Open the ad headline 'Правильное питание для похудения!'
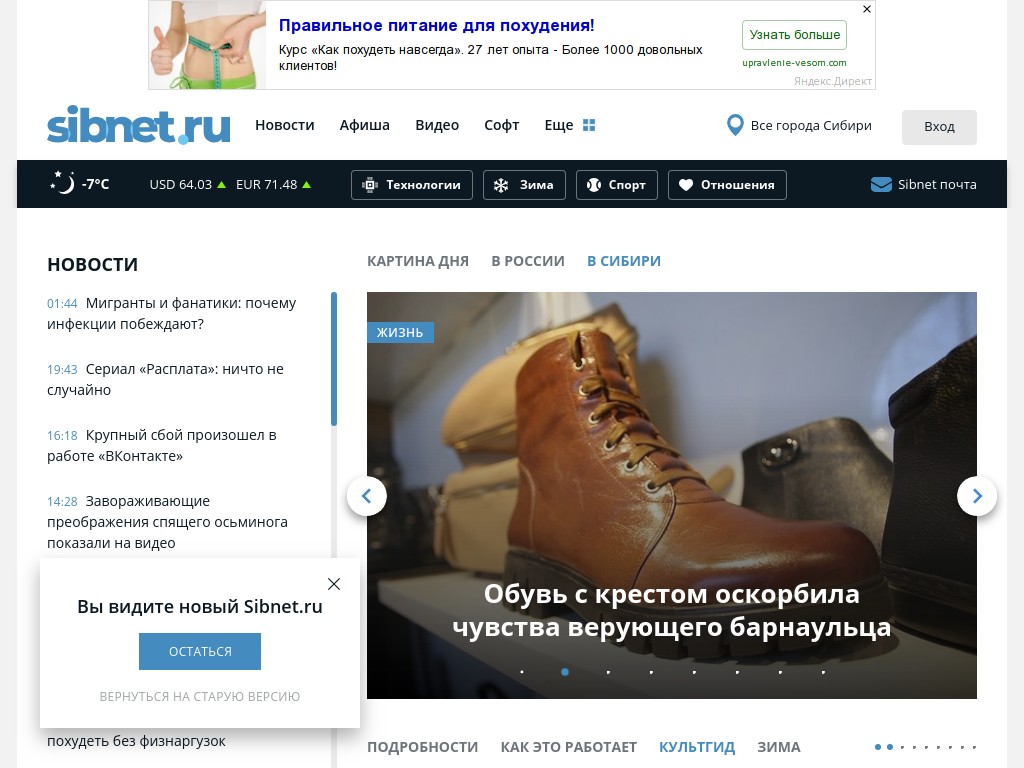1024x768 pixels. tap(436, 25)
